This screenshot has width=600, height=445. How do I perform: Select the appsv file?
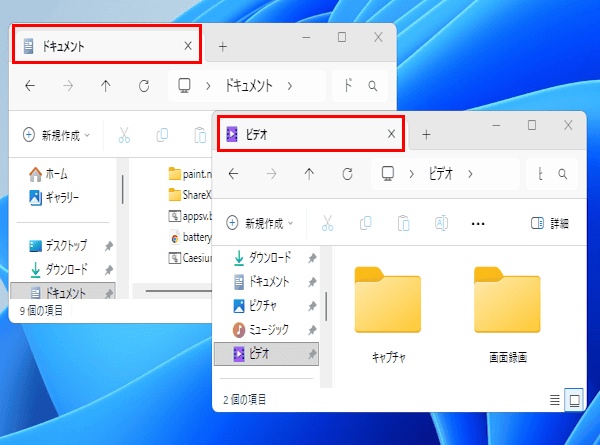point(190,216)
